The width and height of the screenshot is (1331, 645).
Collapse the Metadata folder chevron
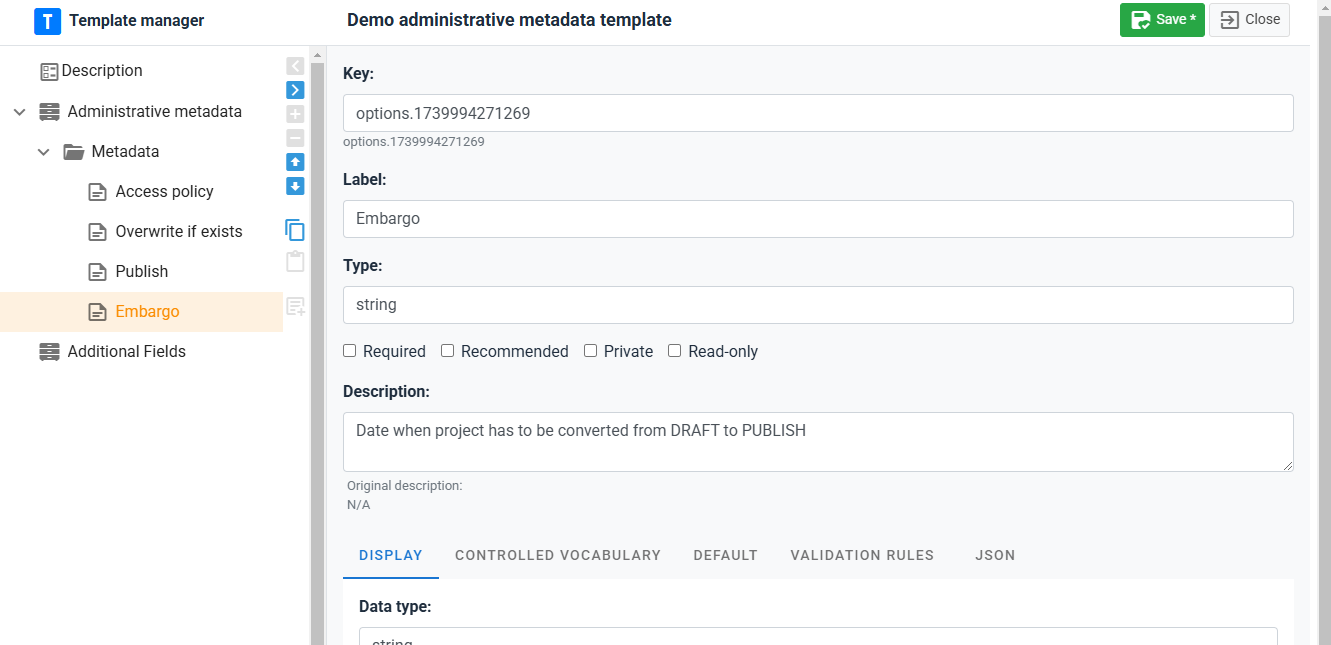tap(44, 152)
